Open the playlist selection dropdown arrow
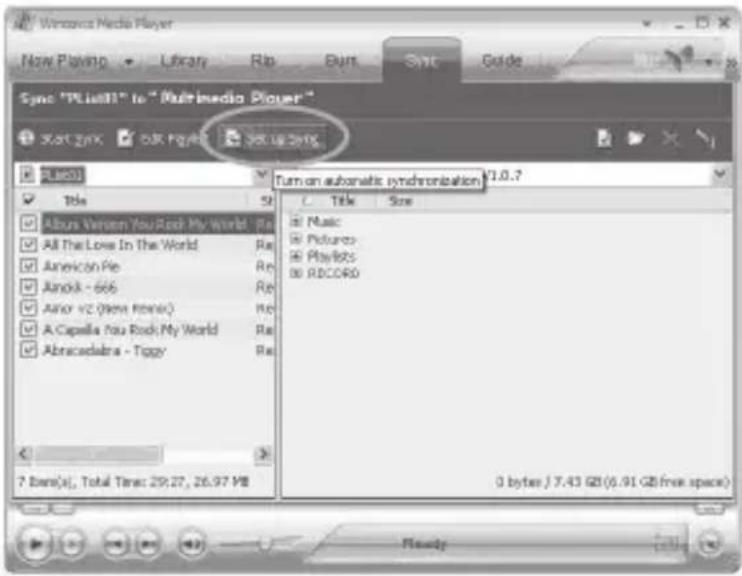Screen dimensions: 742x576 click(261, 175)
